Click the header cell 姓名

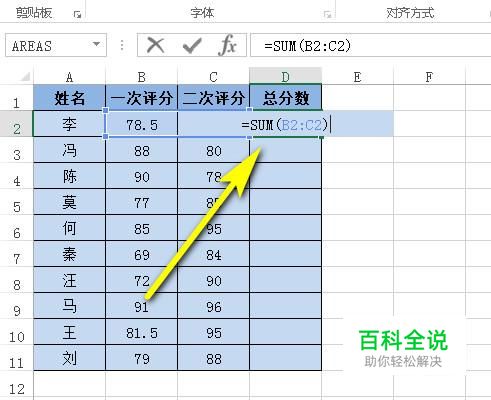tap(69, 98)
